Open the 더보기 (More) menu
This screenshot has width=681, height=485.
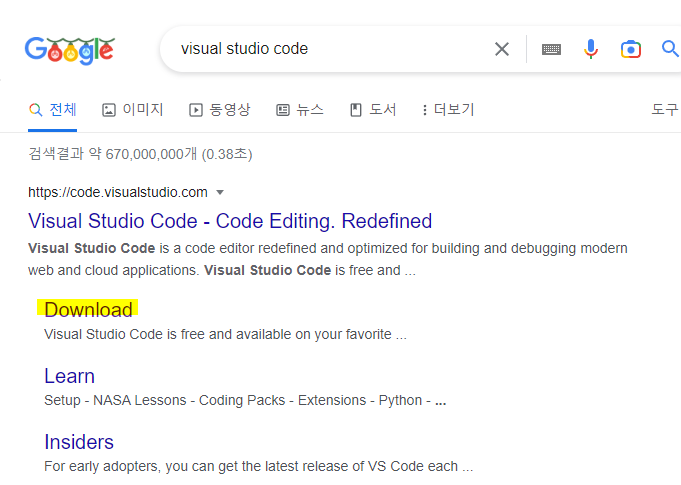pyautogui.click(x=449, y=109)
